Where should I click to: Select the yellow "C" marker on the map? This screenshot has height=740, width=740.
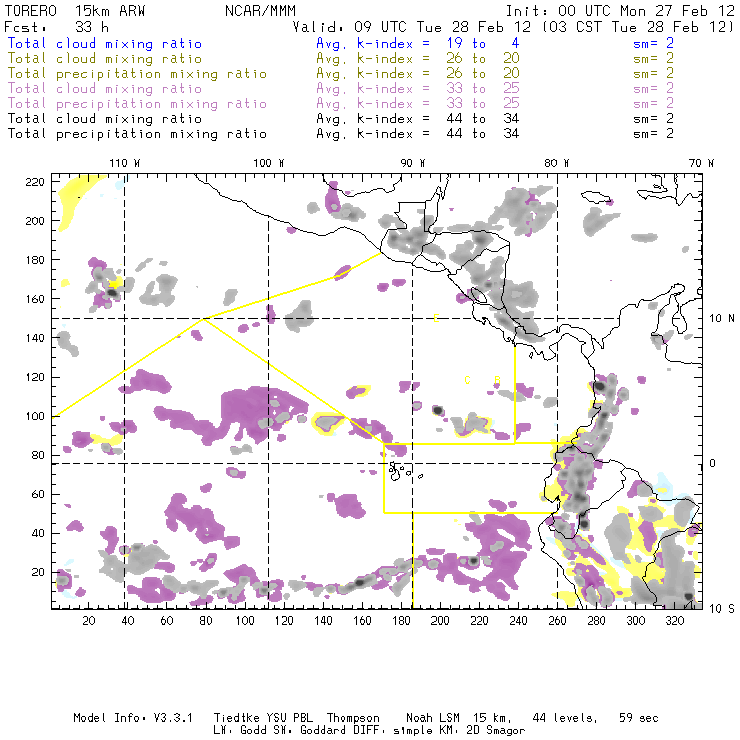click(467, 380)
